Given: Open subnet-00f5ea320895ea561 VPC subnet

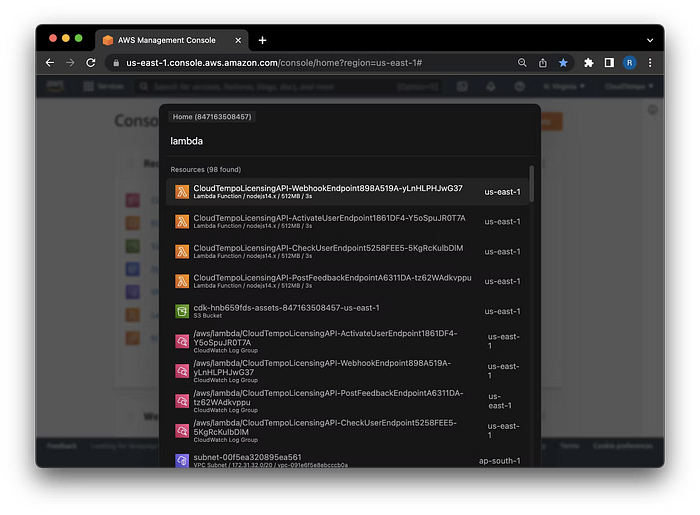Looking at the screenshot, I should point(347,459).
